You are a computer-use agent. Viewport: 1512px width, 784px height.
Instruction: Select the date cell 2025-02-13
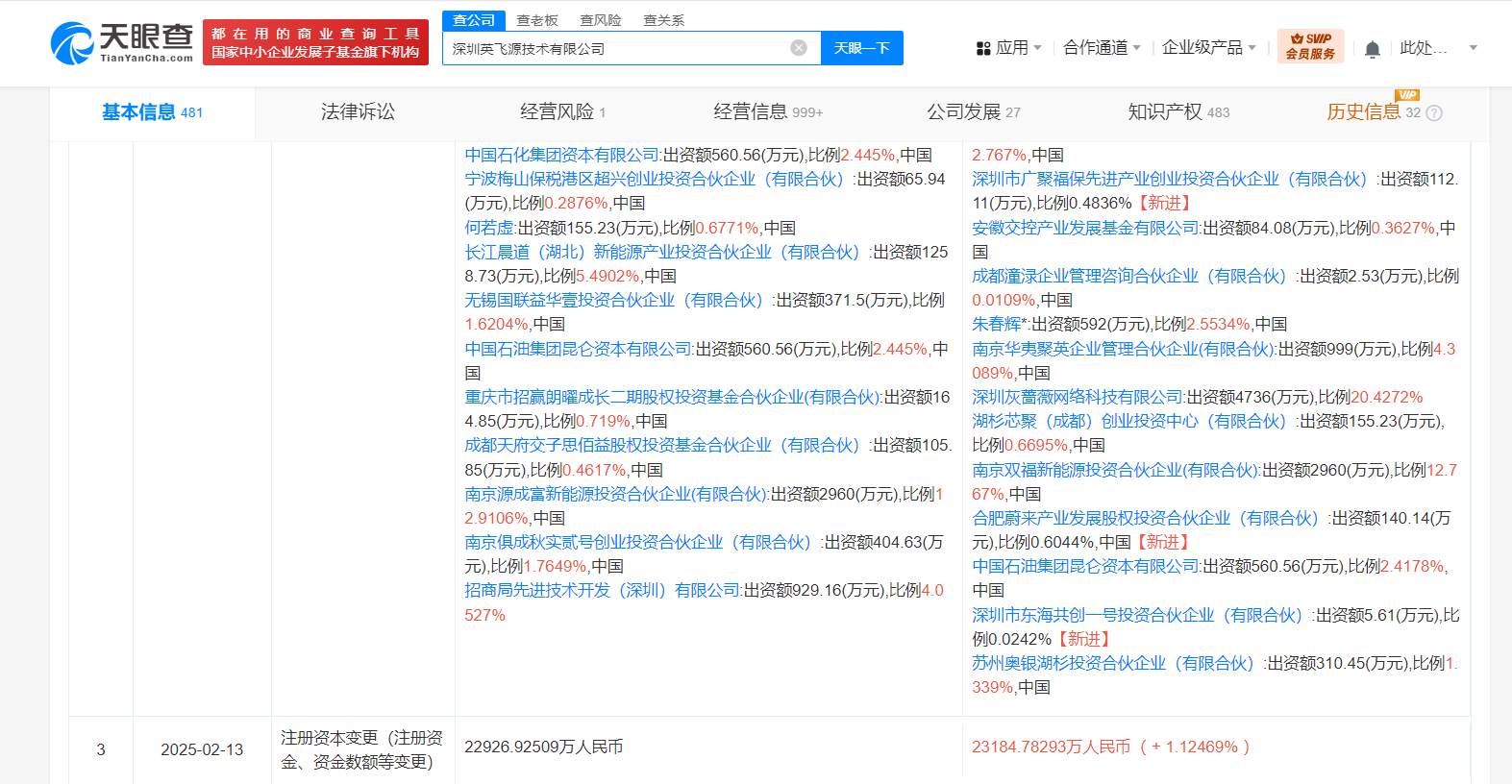point(202,749)
